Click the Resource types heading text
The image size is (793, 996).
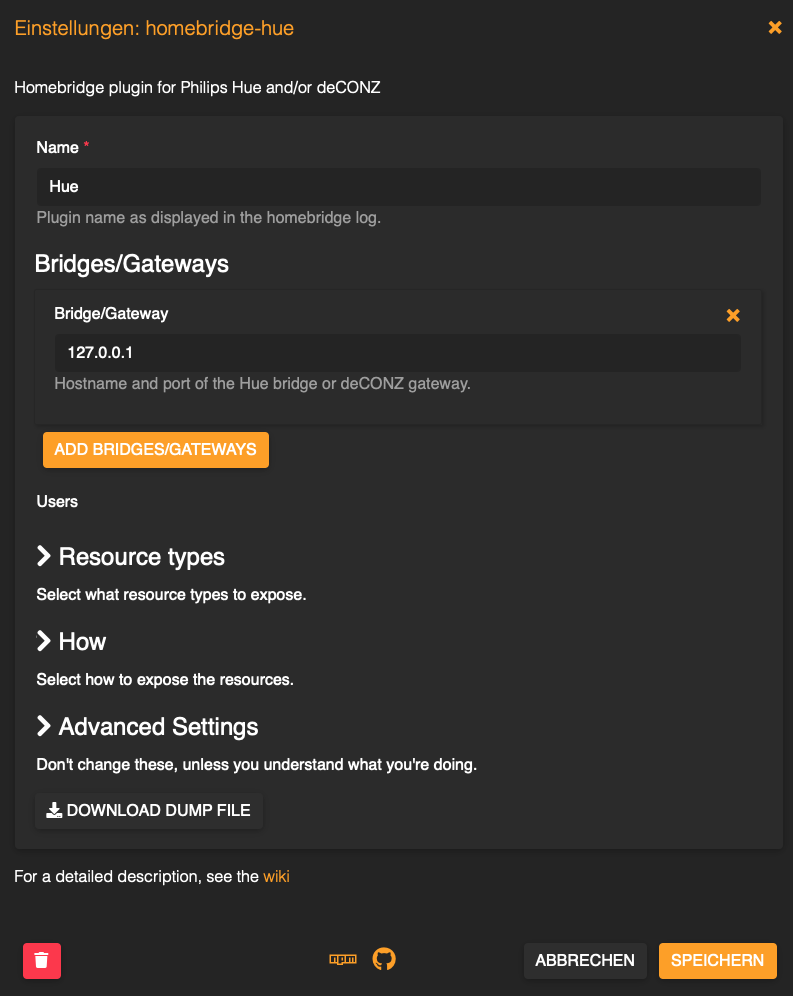[x=142, y=557]
